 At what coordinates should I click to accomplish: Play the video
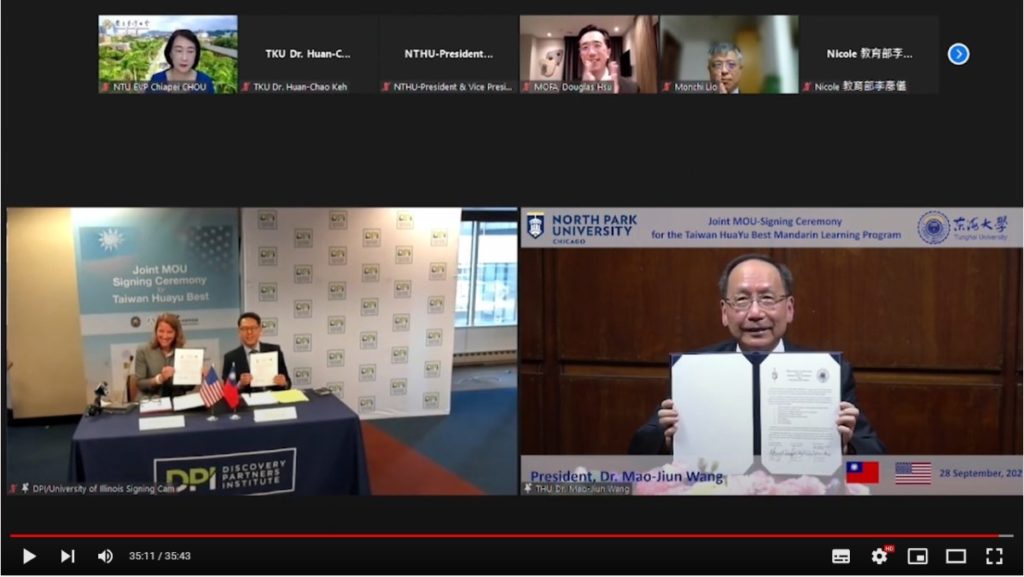coord(29,556)
